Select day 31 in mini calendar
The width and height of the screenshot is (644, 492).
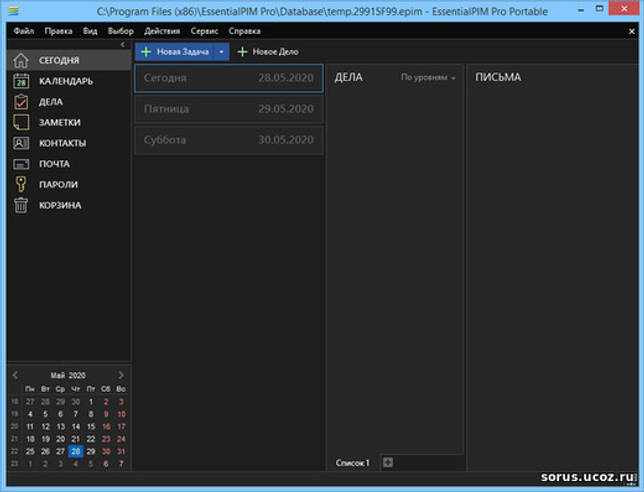(121, 451)
